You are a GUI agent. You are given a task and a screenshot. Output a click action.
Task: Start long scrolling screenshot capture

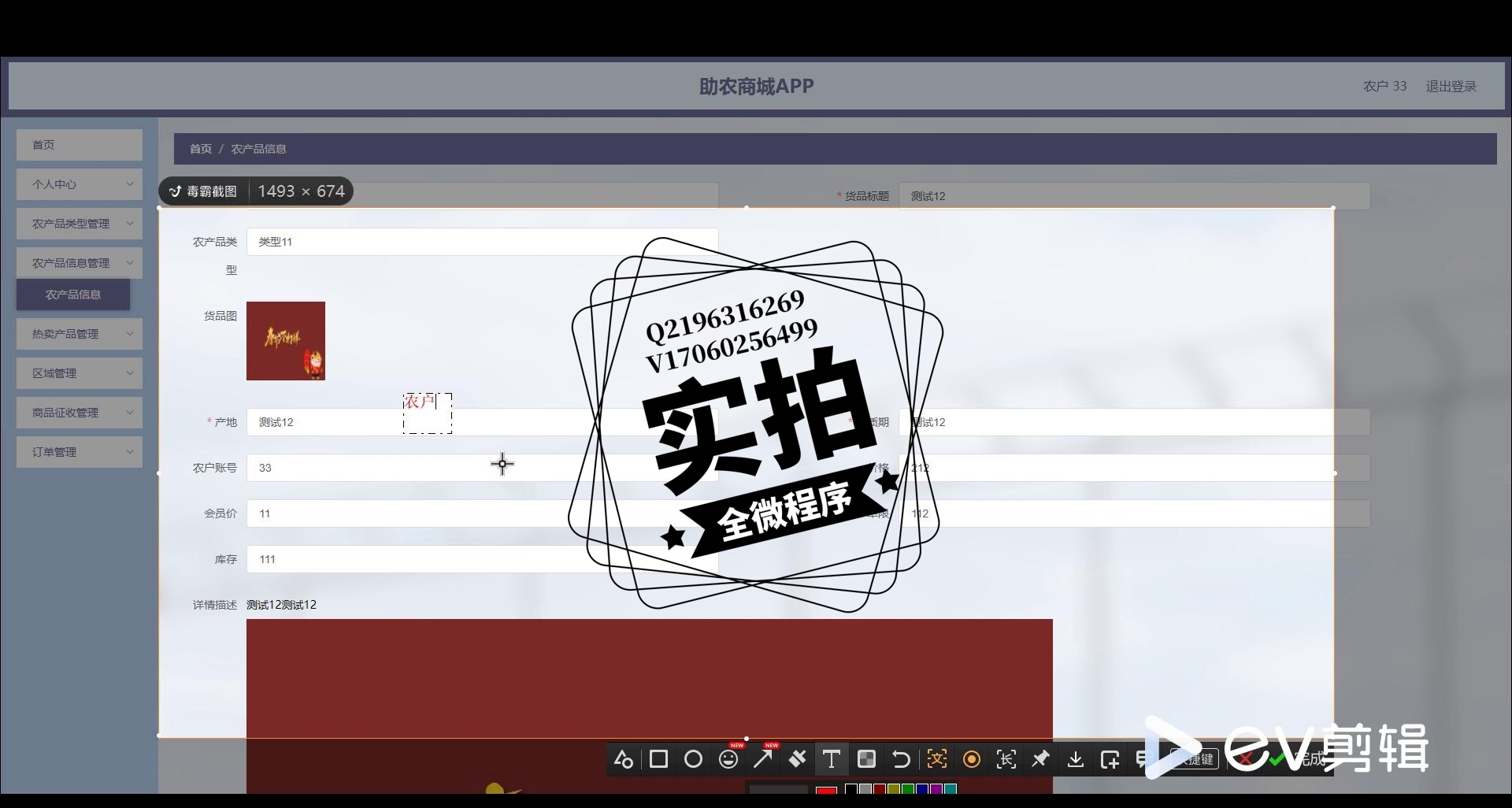click(x=1006, y=759)
